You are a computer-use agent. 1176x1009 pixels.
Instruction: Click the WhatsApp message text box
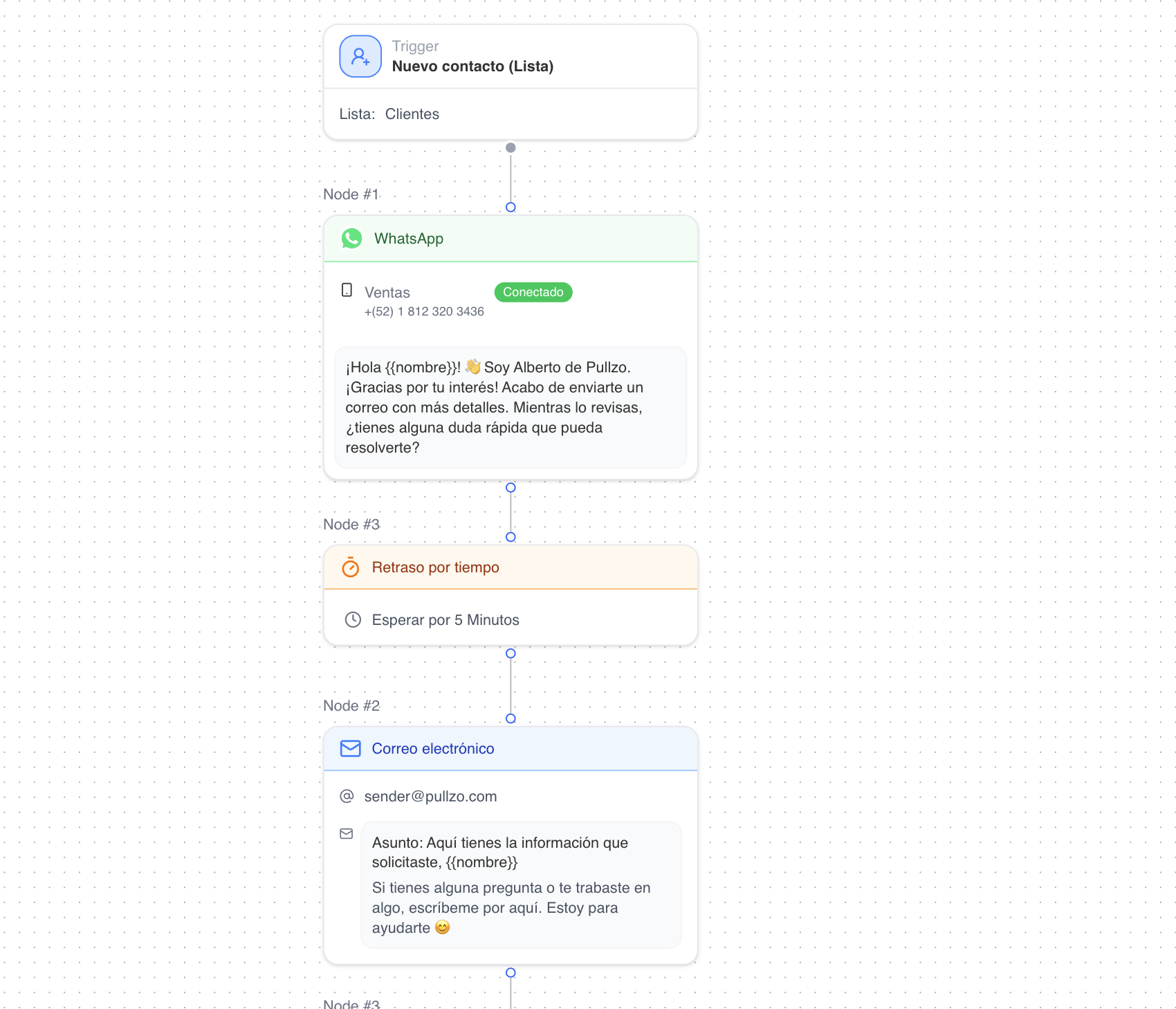point(511,407)
